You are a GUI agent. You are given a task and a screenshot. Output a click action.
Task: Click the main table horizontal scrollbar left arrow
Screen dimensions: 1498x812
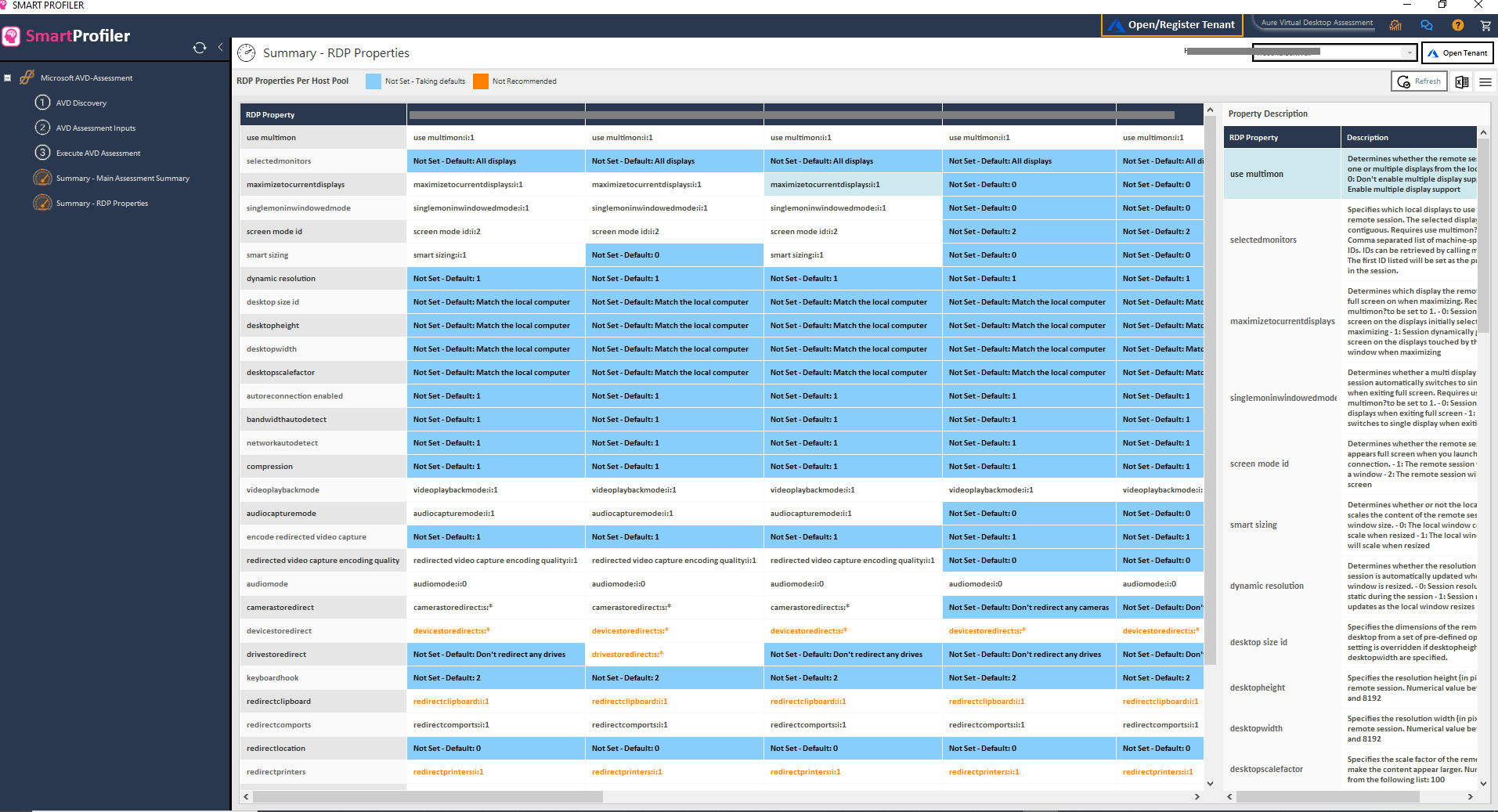point(246,796)
